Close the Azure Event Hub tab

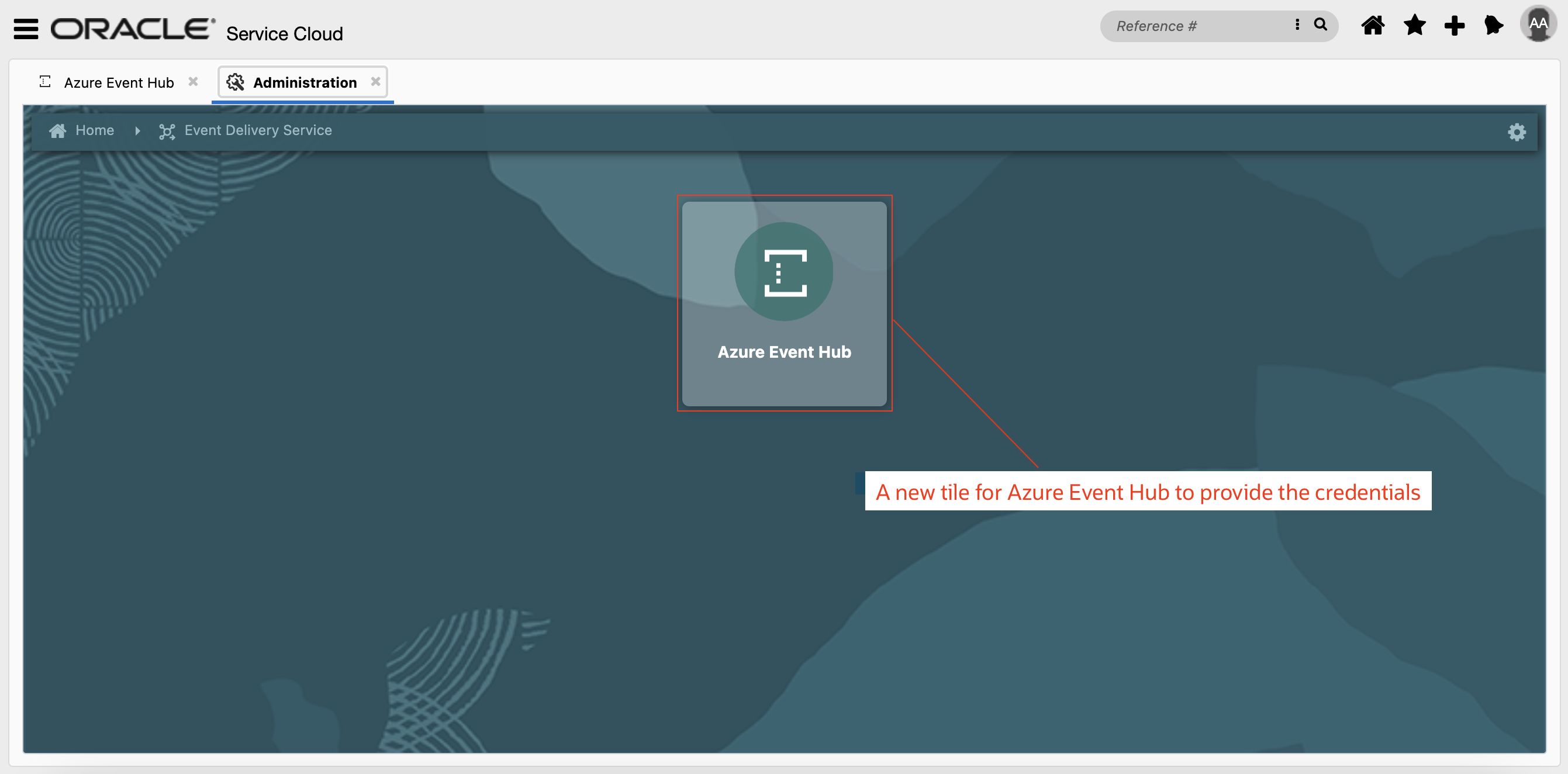tap(193, 81)
